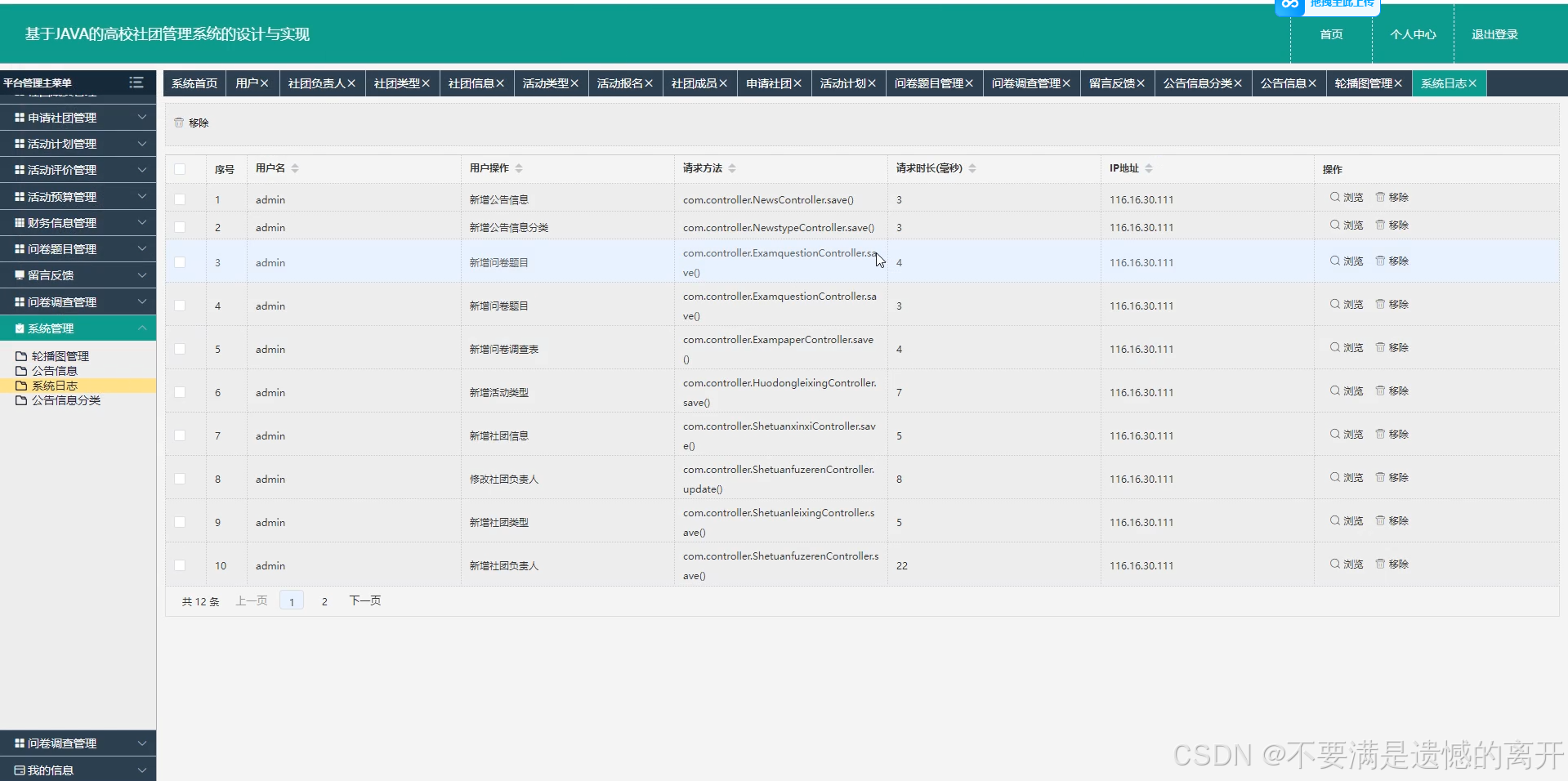The width and height of the screenshot is (1568, 781).
Task: Close the 问卷题目管理 tab with its X
Action: (969, 83)
